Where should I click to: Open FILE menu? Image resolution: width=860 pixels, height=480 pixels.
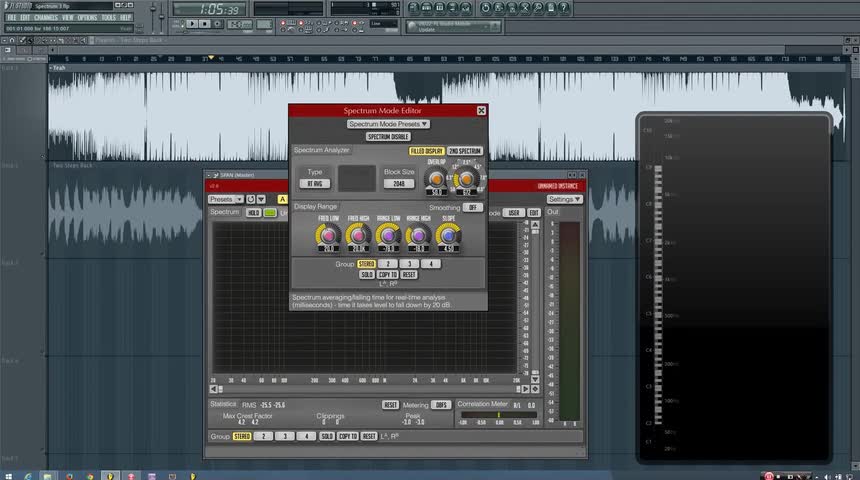(12, 18)
